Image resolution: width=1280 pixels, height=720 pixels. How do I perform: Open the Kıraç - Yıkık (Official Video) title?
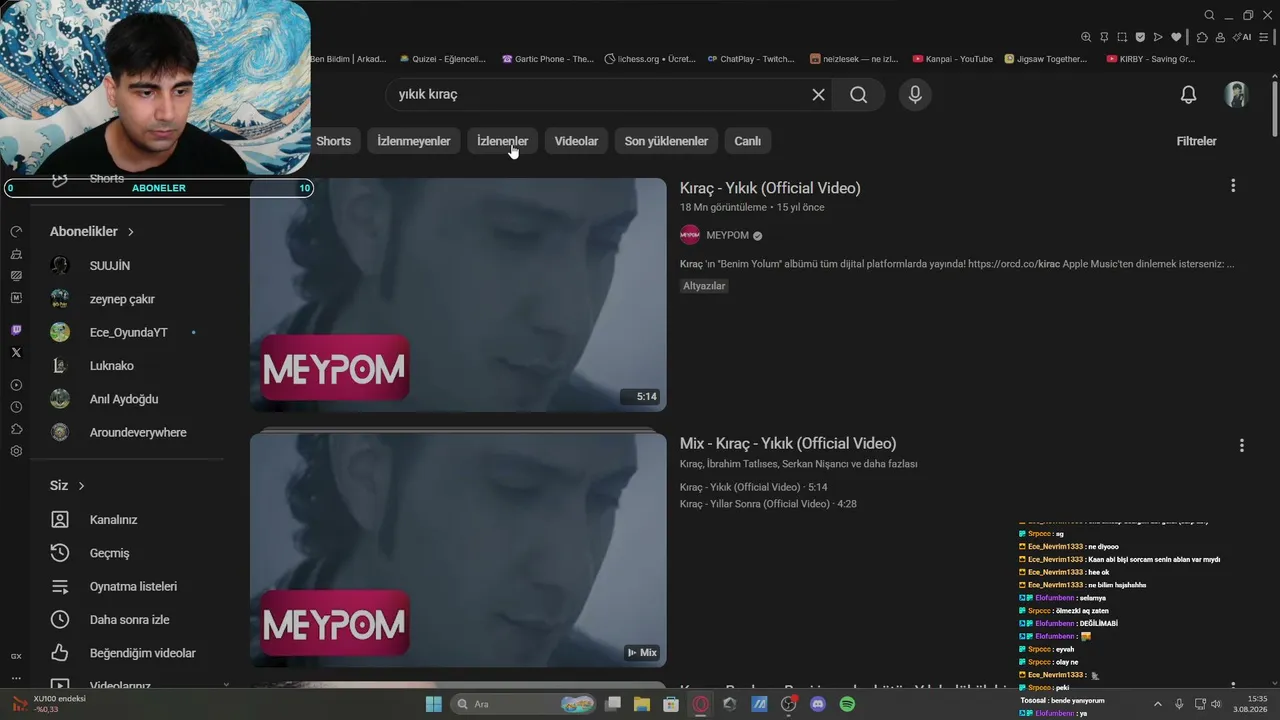770,188
